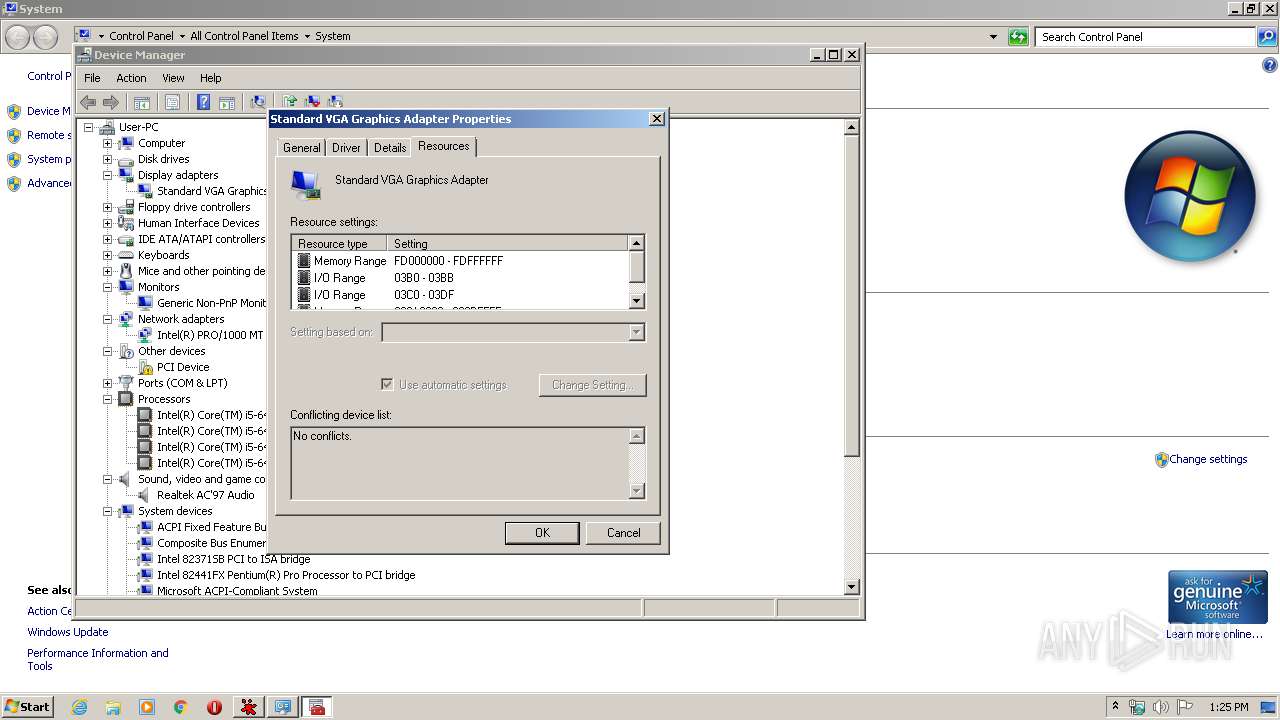
Task: Click the Control Panel help icon
Action: (1270, 66)
